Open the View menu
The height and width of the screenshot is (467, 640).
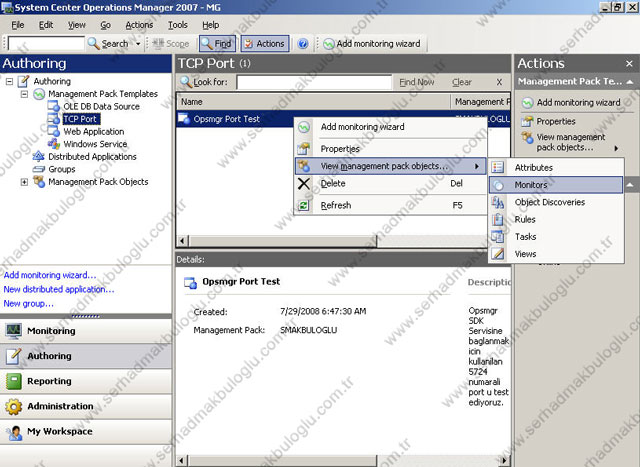pos(77,25)
